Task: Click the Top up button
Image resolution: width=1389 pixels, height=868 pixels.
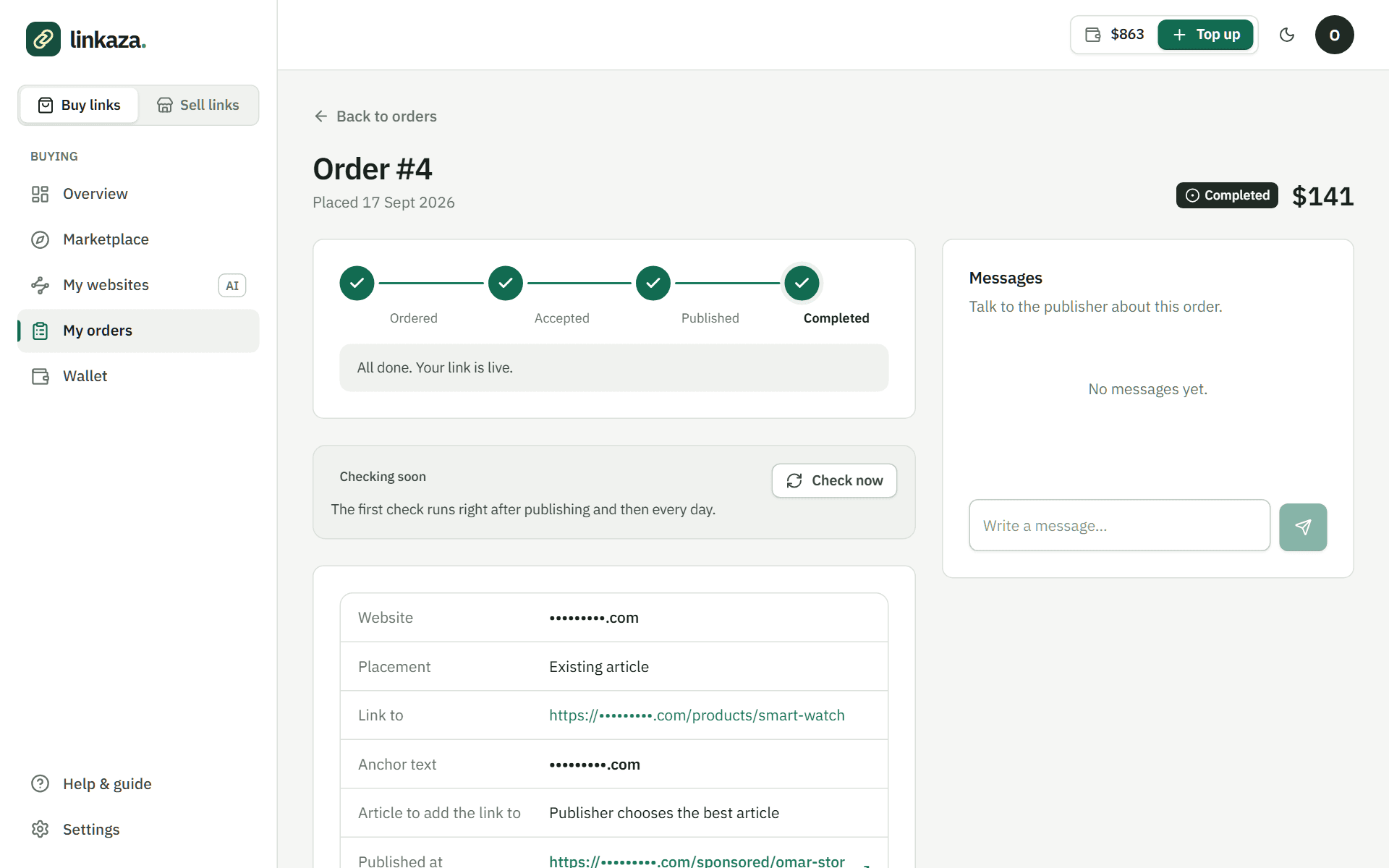Action: point(1205,35)
